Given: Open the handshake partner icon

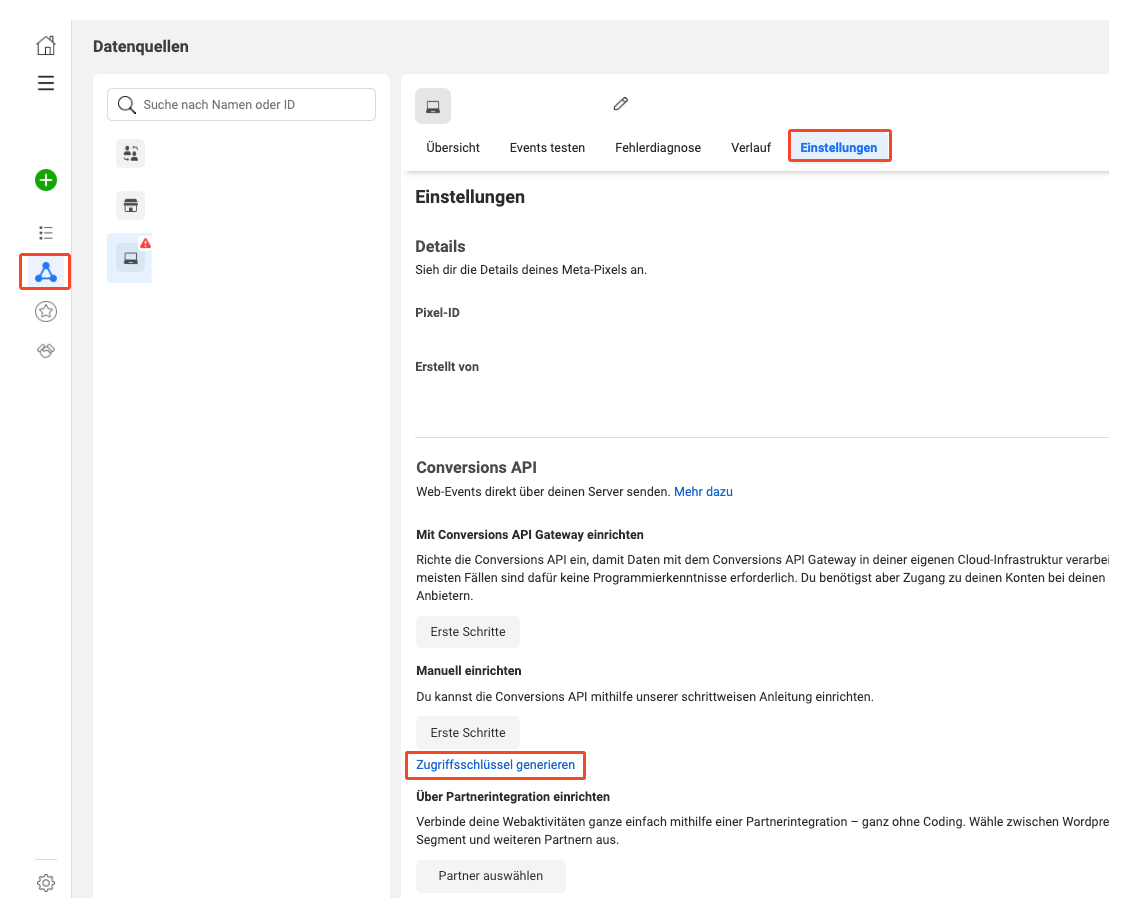Looking at the screenshot, I should point(45,351).
